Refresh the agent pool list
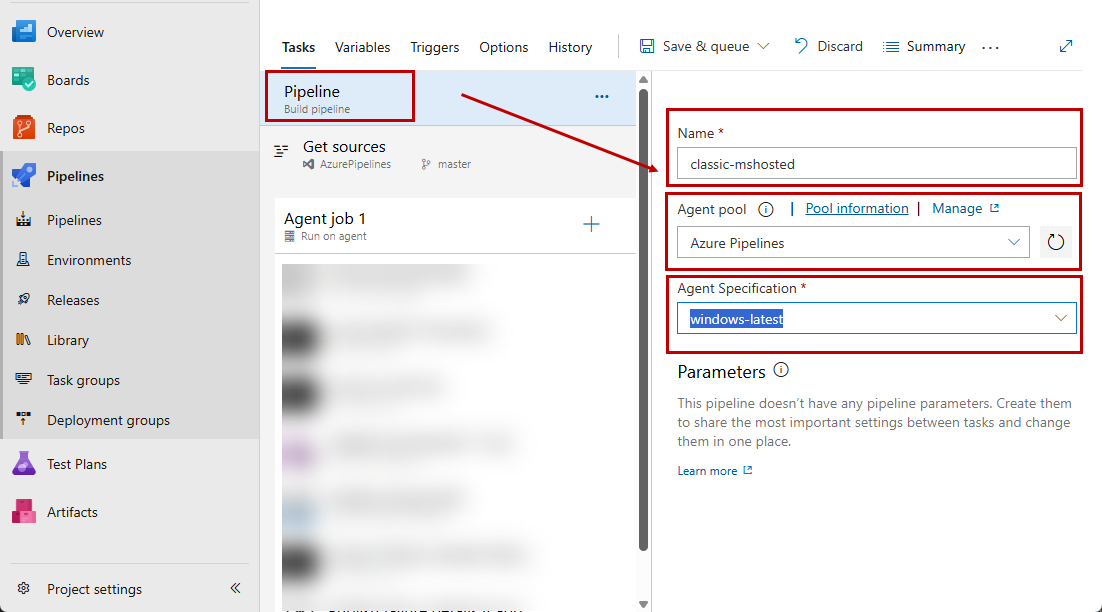This screenshot has height=612, width=1102. 1056,242
